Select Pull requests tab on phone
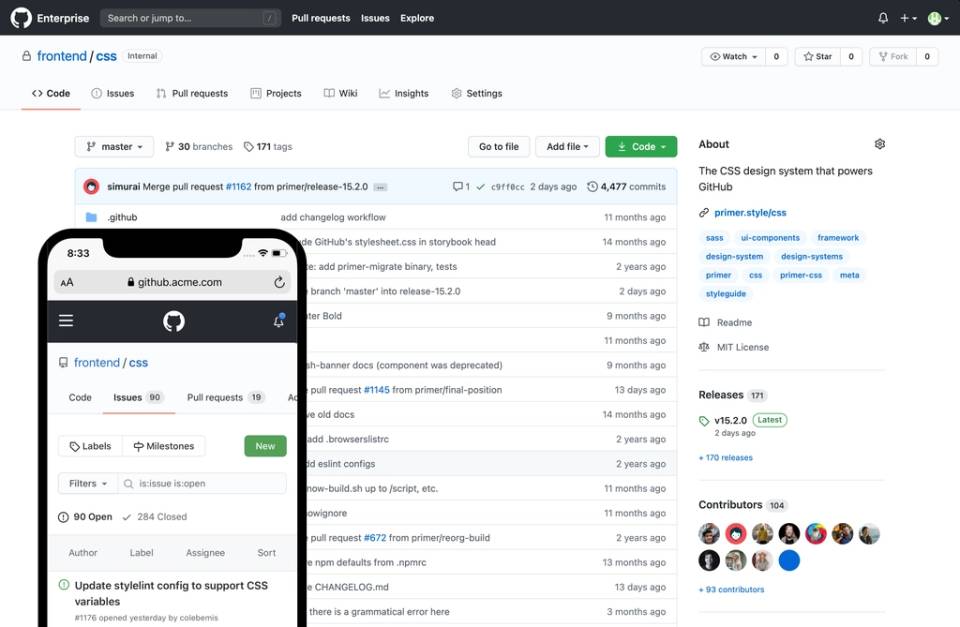 [225, 397]
